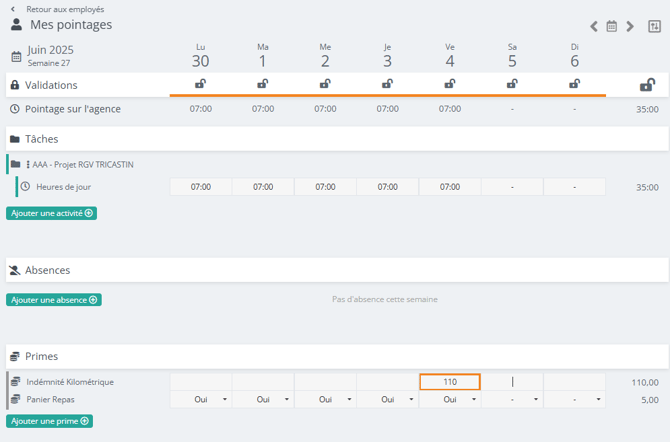This screenshot has height=442, width=670.
Task: Click the drag handle beside AAA - Projet RGV TRICASTIN
Action: (x=28, y=164)
